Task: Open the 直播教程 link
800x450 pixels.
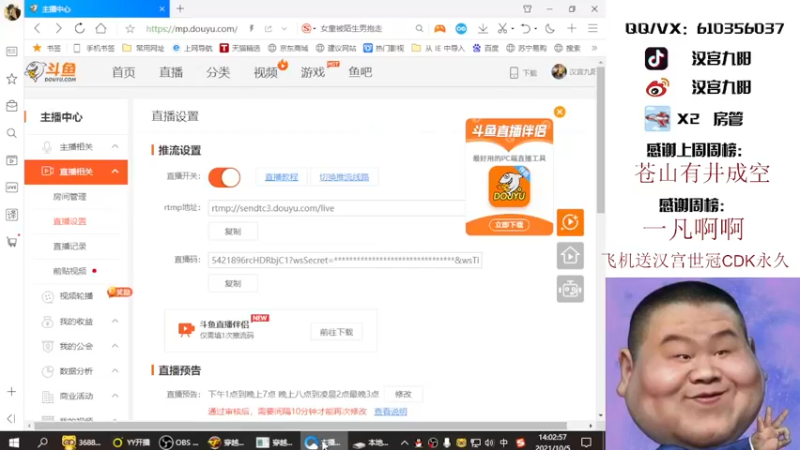Action: (x=281, y=177)
